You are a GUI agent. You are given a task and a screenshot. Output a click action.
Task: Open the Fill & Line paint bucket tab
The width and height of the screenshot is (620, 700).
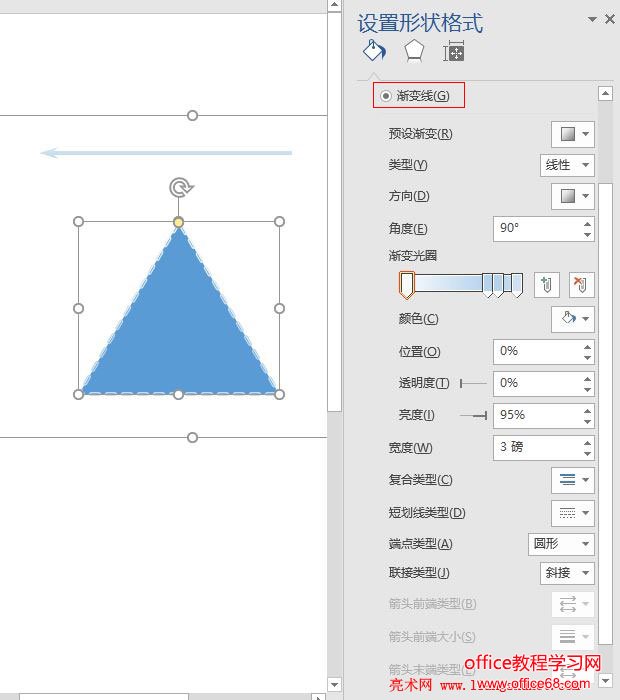coord(374,50)
